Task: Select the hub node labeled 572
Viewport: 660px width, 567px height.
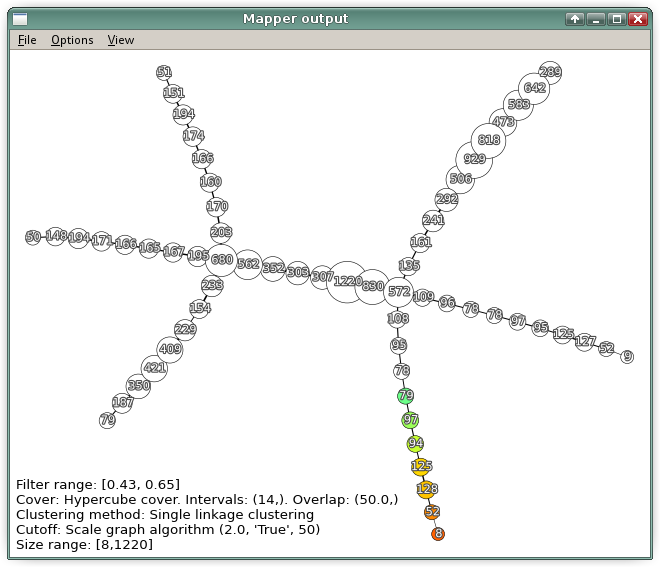Action: point(398,292)
